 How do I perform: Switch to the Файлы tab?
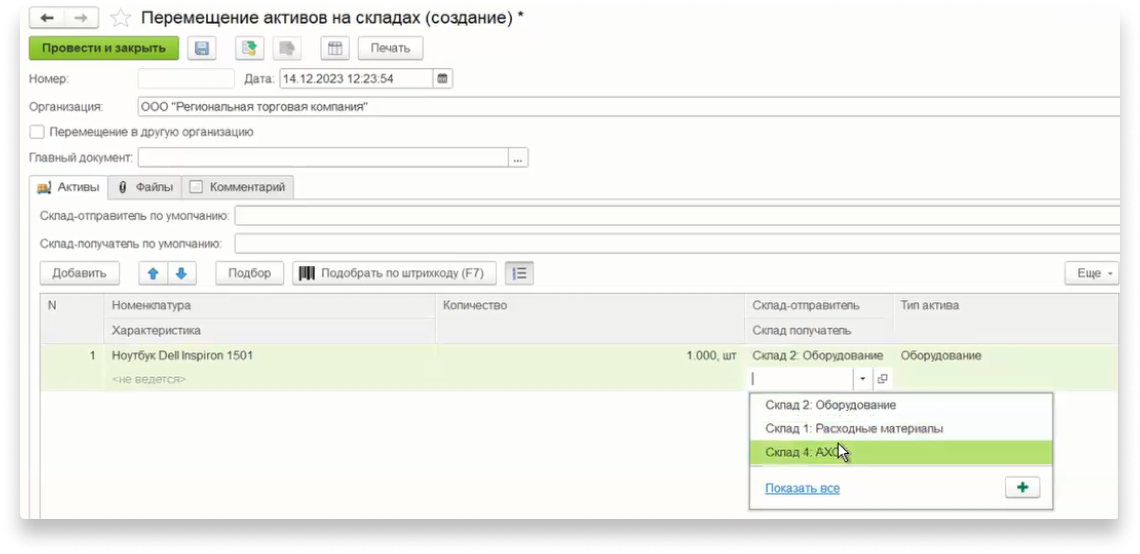click(x=145, y=188)
